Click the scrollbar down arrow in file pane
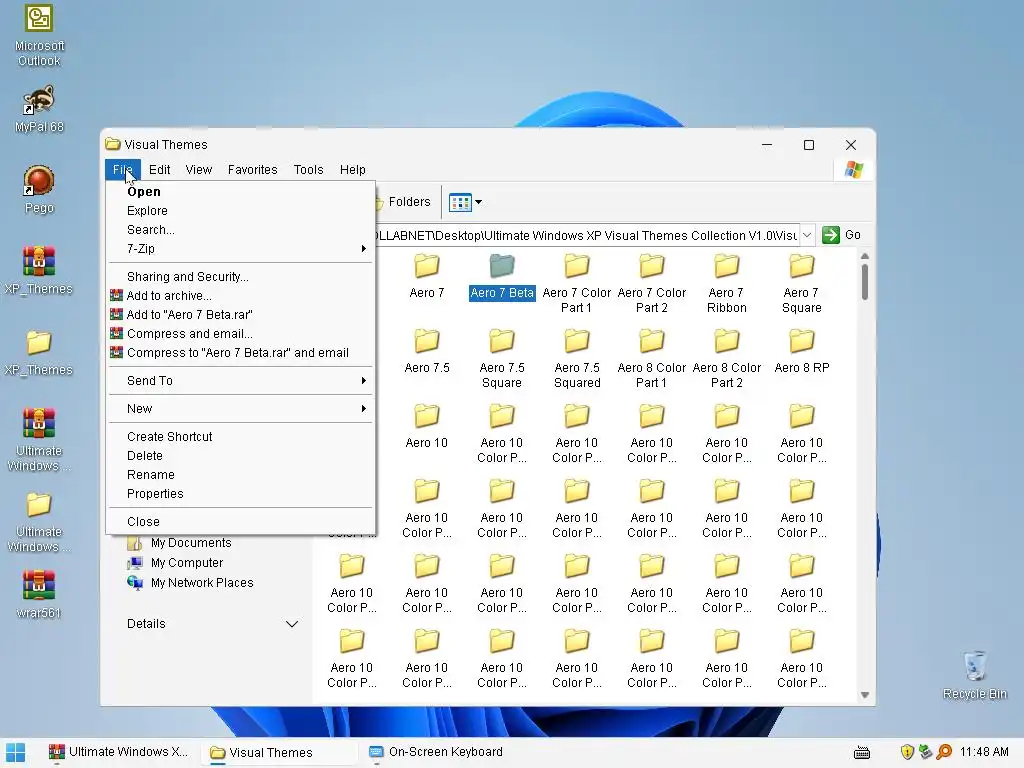Viewport: 1024px width, 768px height. point(865,695)
